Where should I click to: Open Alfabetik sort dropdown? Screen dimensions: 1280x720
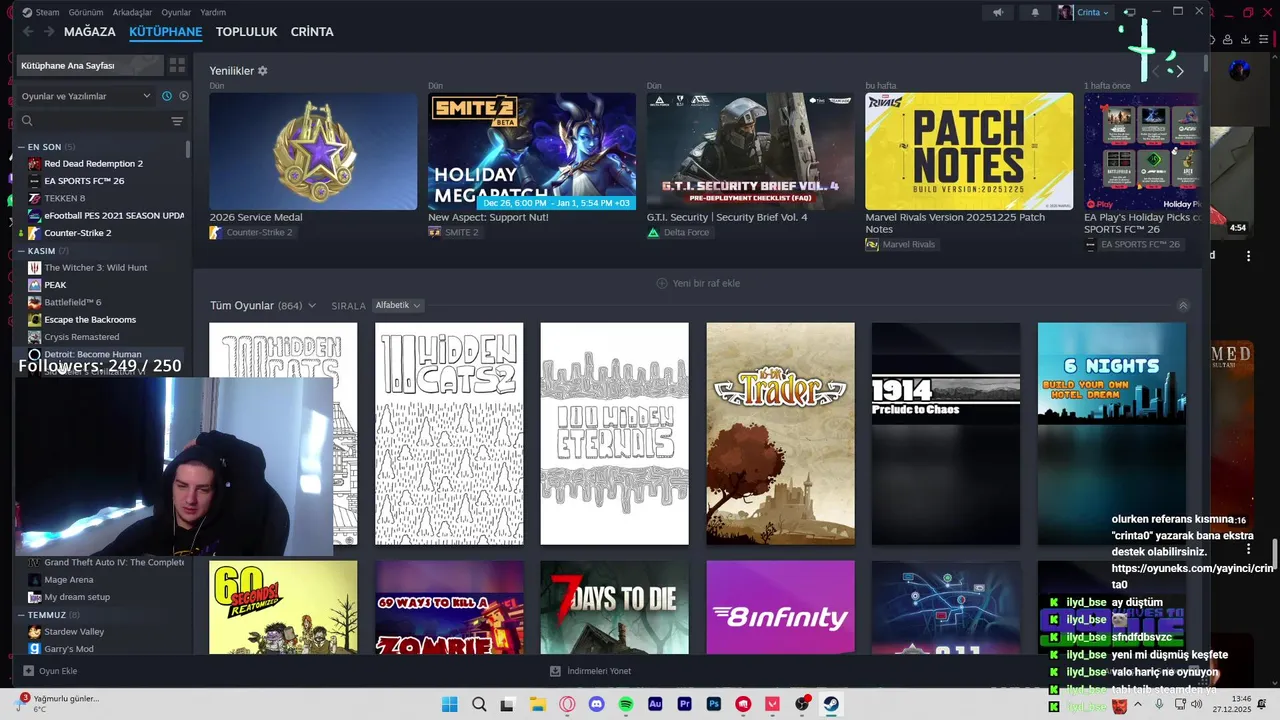coord(397,305)
